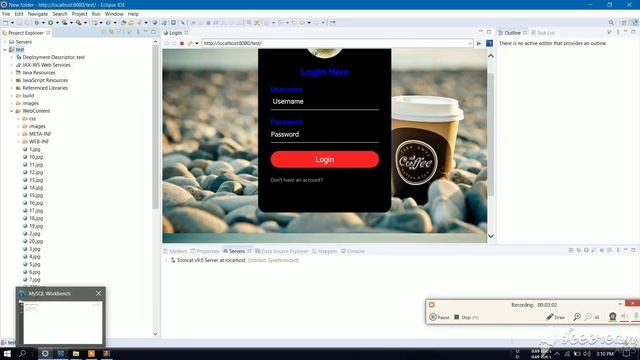
Task: Open the Navigate menu
Action: click(38, 14)
